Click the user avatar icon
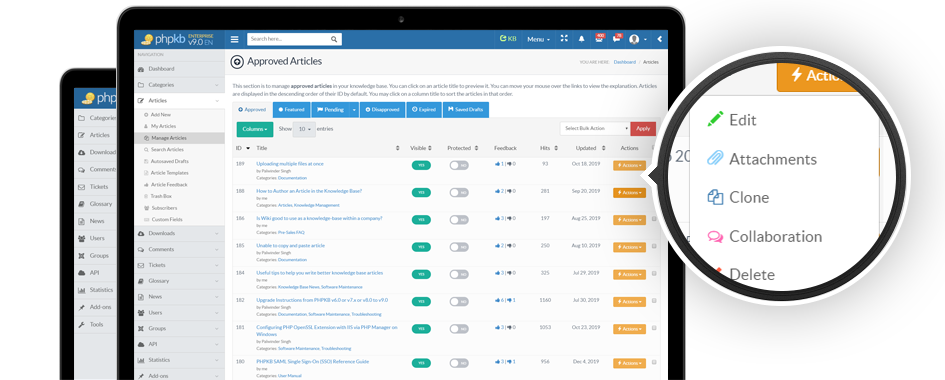Image resolution: width=945 pixels, height=380 pixels. tap(634, 39)
